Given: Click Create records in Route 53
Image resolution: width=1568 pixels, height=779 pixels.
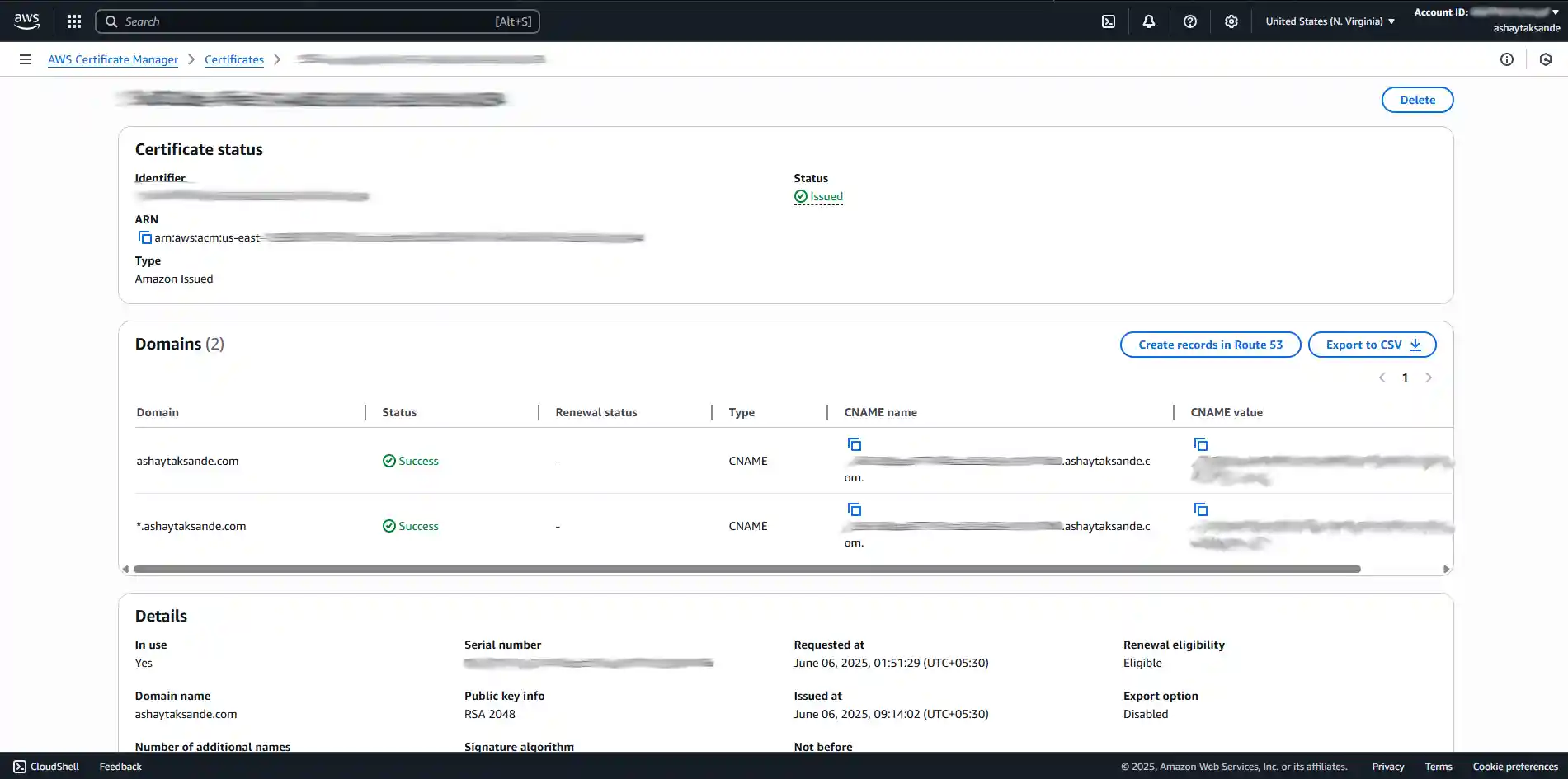Looking at the screenshot, I should pos(1210,345).
